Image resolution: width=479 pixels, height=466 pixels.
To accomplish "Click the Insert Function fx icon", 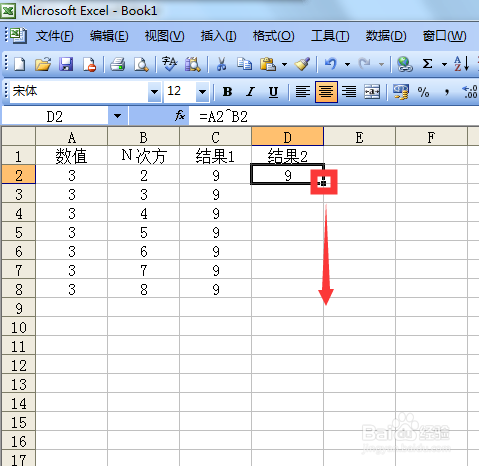I will 180,116.
